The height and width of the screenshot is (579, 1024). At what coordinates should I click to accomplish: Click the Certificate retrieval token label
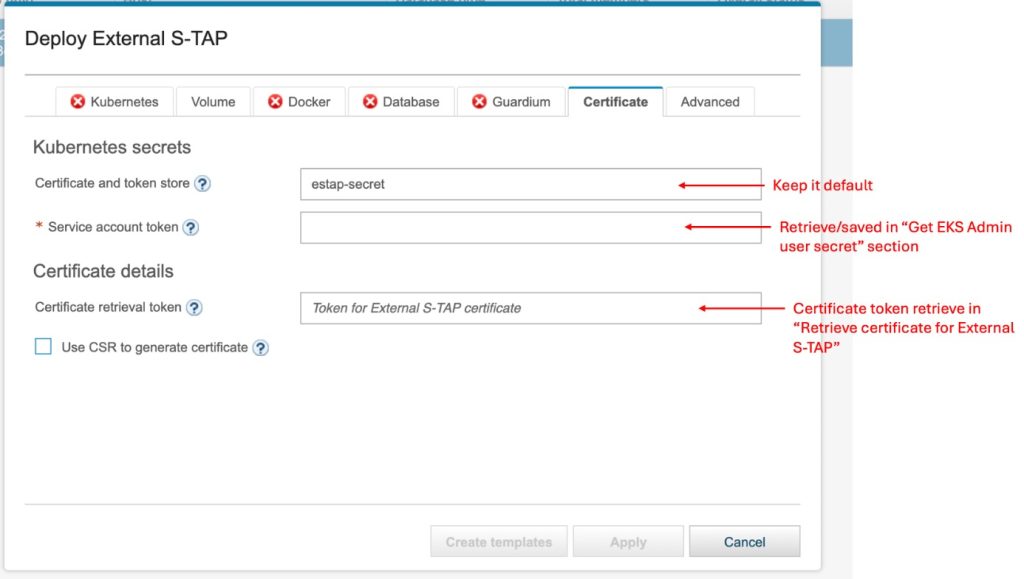click(x=108, y=307)
